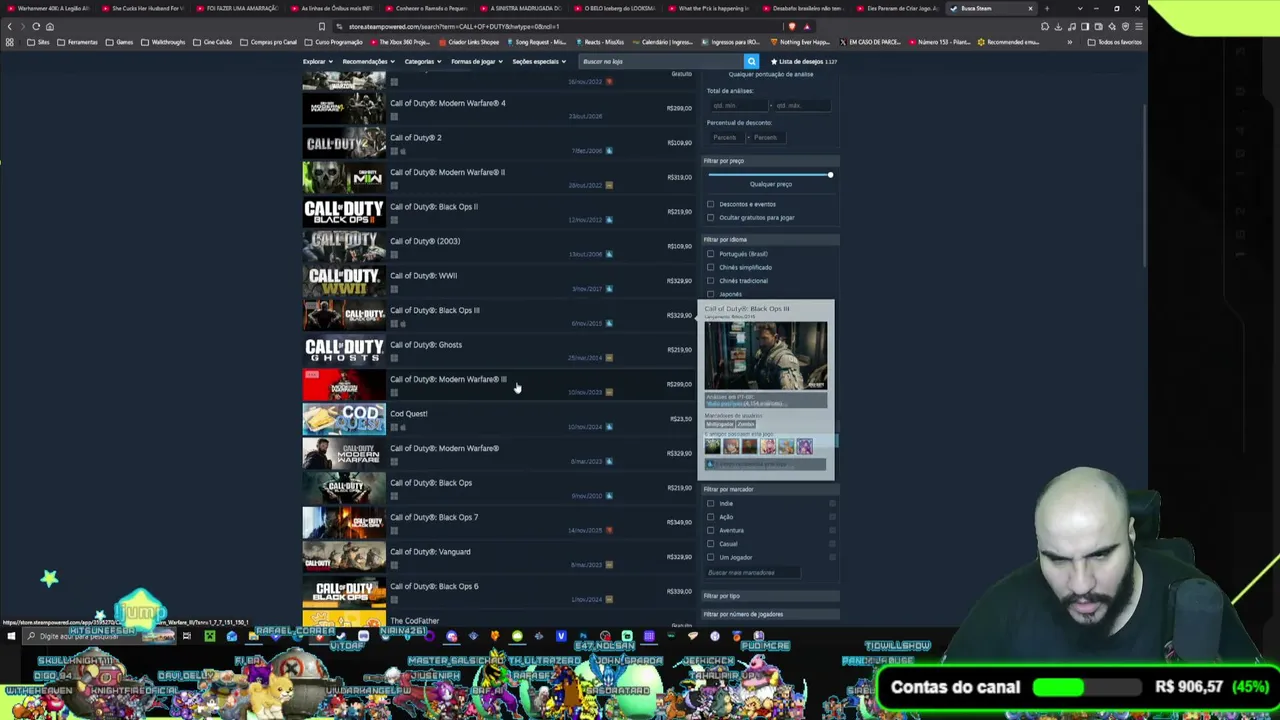Adjust the price filter slider handle
The image size is (1280, 720).
coord(830,175)
